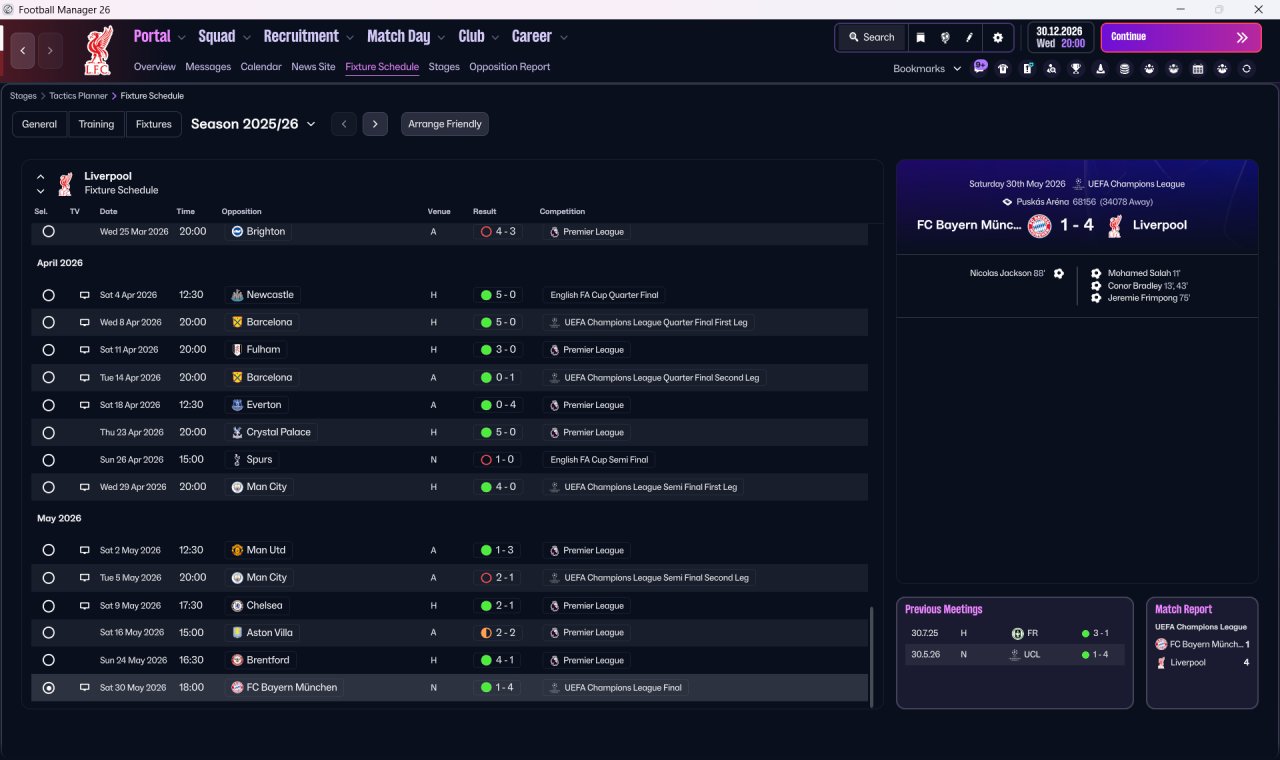Expand the Portal menu chevron

point(181,38)
